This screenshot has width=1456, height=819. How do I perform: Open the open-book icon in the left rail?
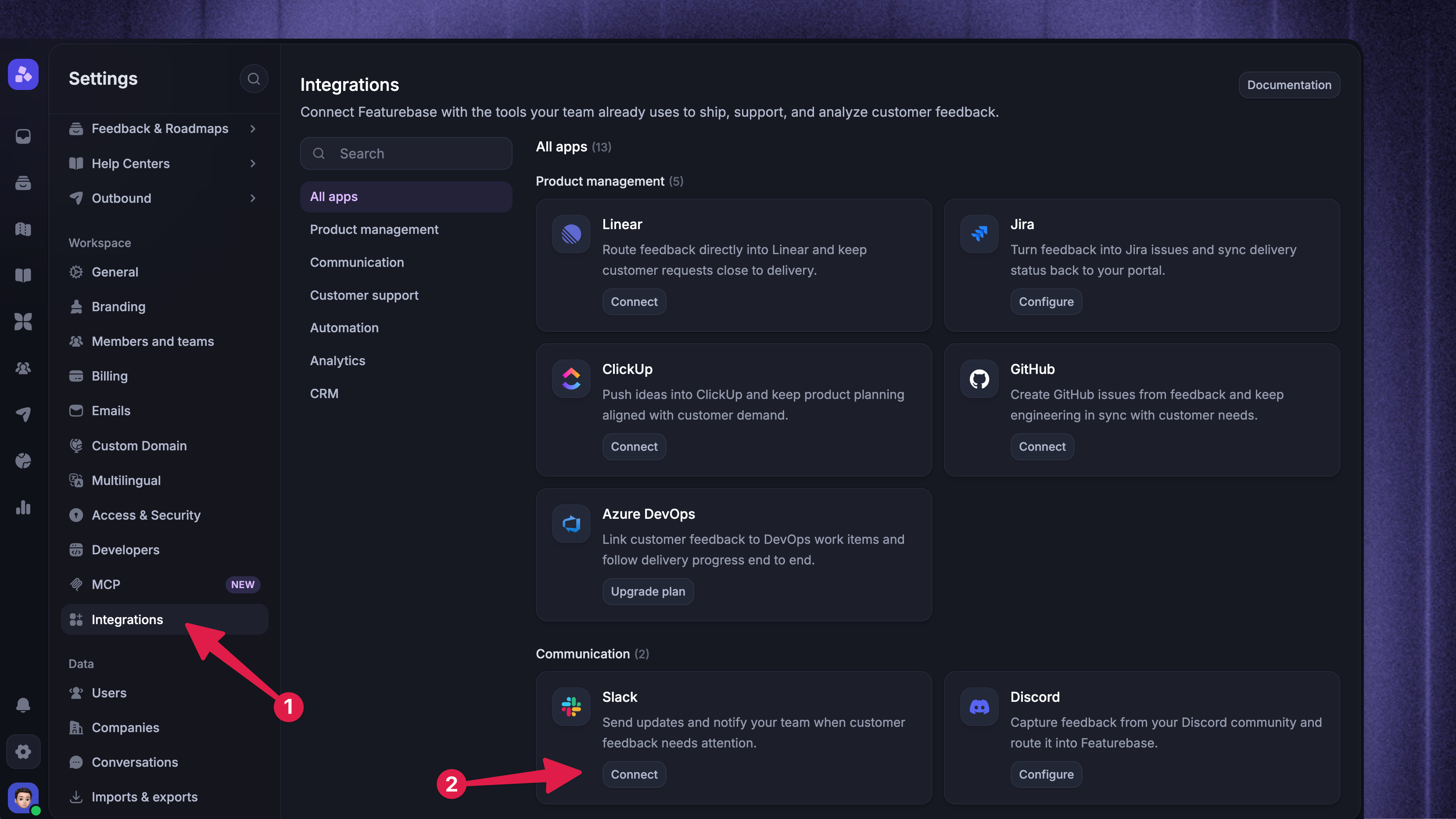click(x=23, y=275)
